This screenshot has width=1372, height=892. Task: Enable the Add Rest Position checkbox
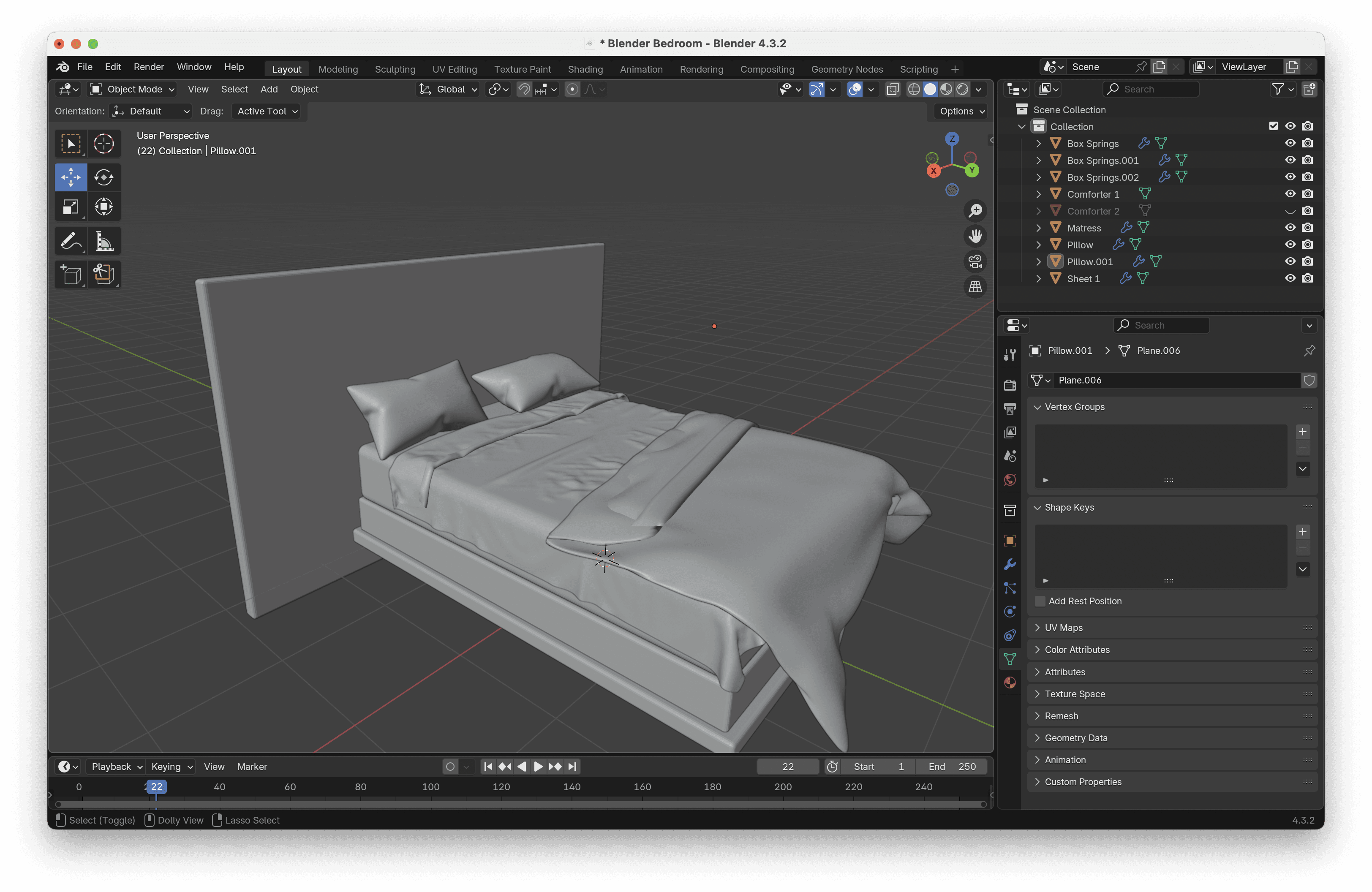[x=1040, y=601]
